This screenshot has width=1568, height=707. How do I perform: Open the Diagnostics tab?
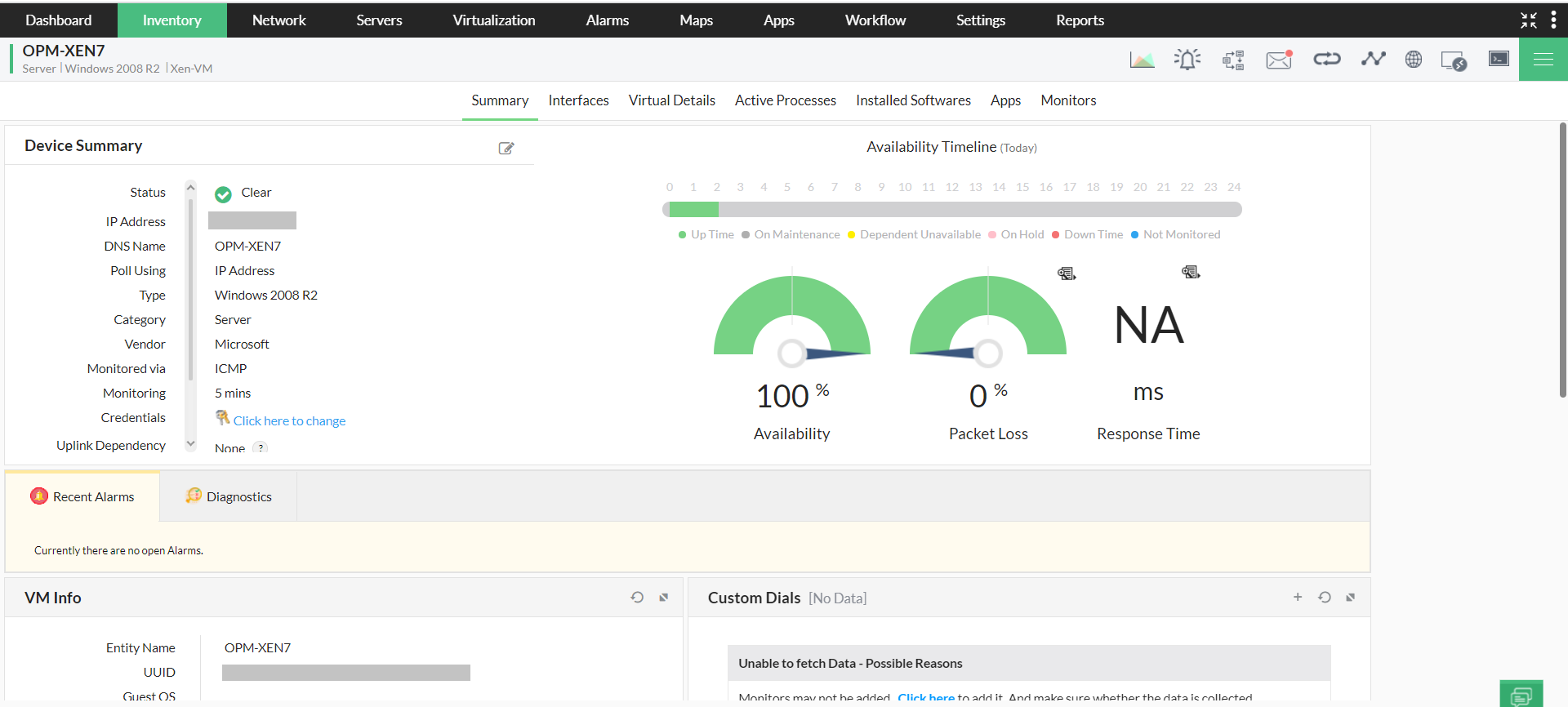(x=229, y=496)
